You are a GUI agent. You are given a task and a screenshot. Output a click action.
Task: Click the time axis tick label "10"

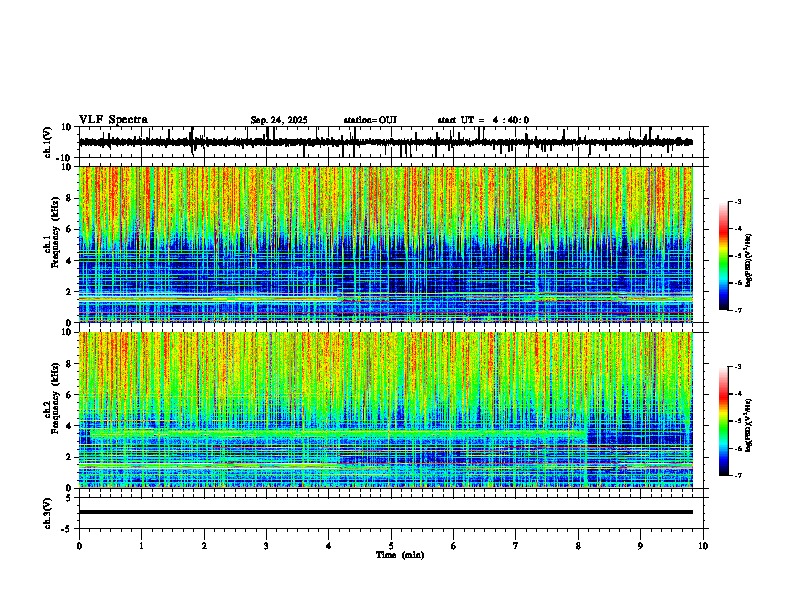[x=703, y=546]
